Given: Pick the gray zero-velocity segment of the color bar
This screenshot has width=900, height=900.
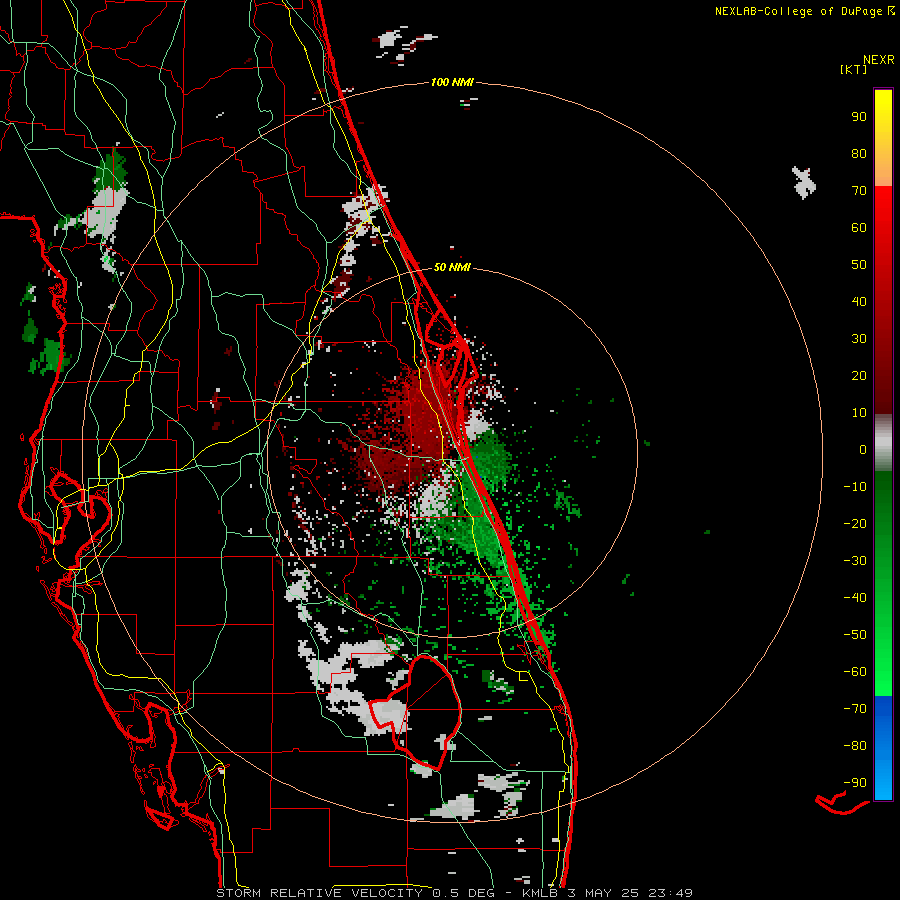Looking at the screenshot, I should coord(883,443).
